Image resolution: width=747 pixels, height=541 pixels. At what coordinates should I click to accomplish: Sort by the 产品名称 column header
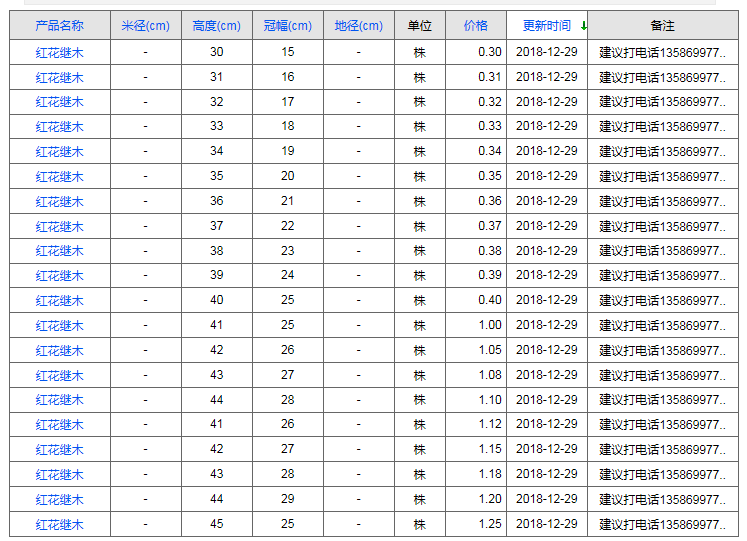click(x=60, y=26)
